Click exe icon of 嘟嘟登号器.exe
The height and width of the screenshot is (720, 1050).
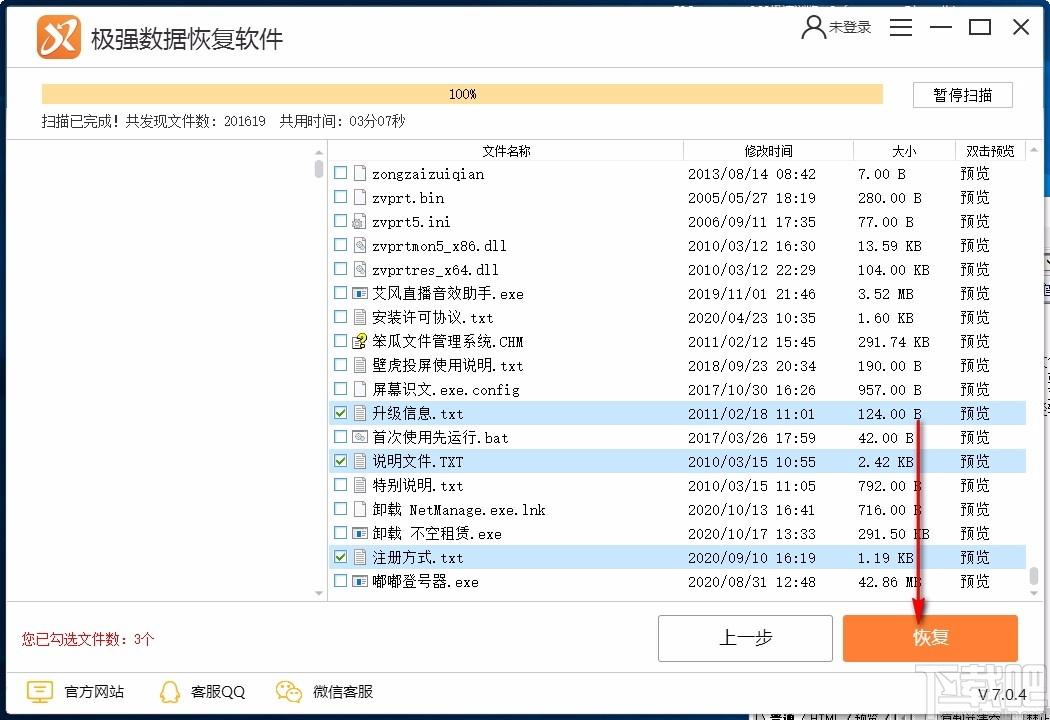coord(360,581)
